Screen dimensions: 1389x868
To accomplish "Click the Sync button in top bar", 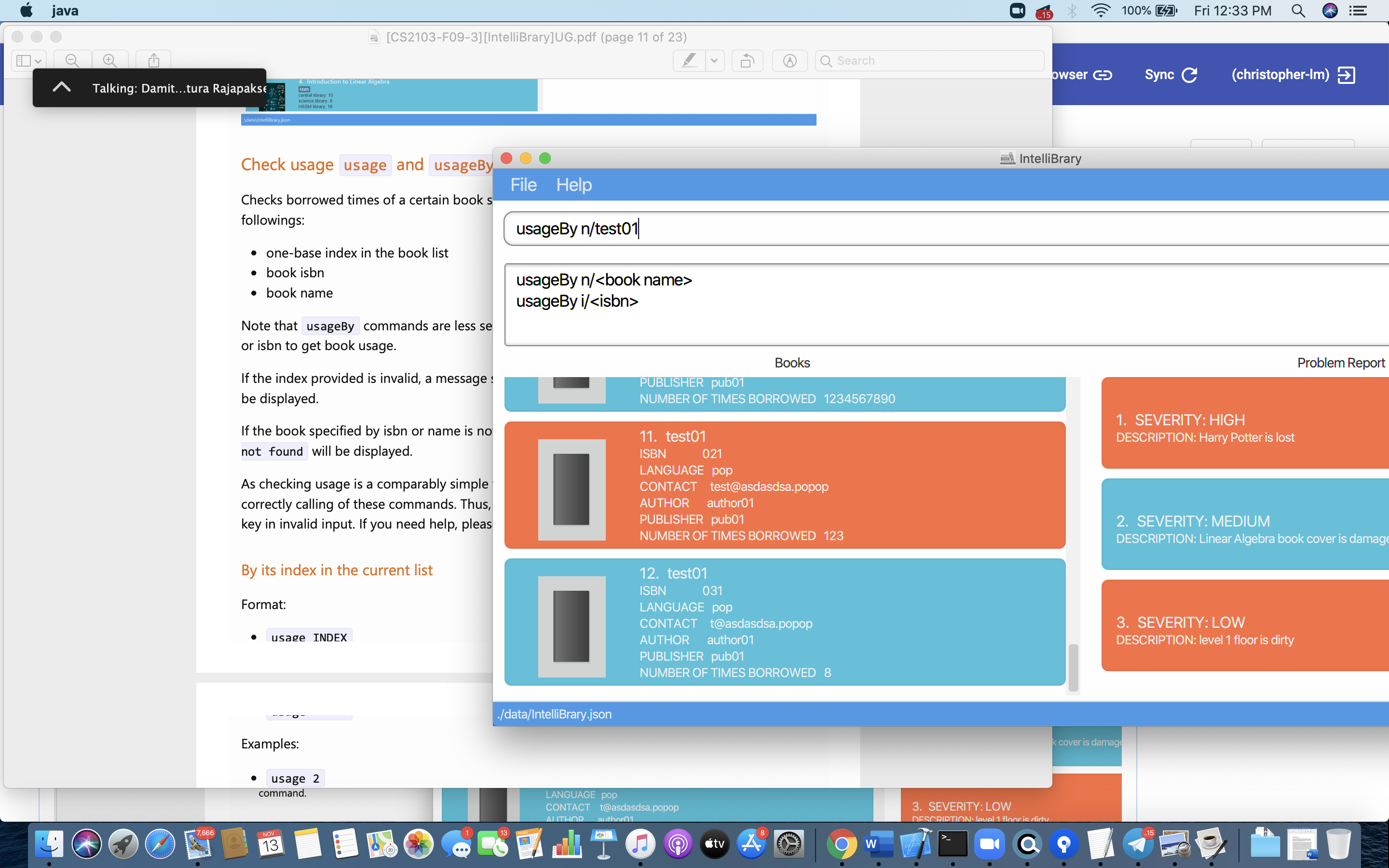I will 1171,74.
